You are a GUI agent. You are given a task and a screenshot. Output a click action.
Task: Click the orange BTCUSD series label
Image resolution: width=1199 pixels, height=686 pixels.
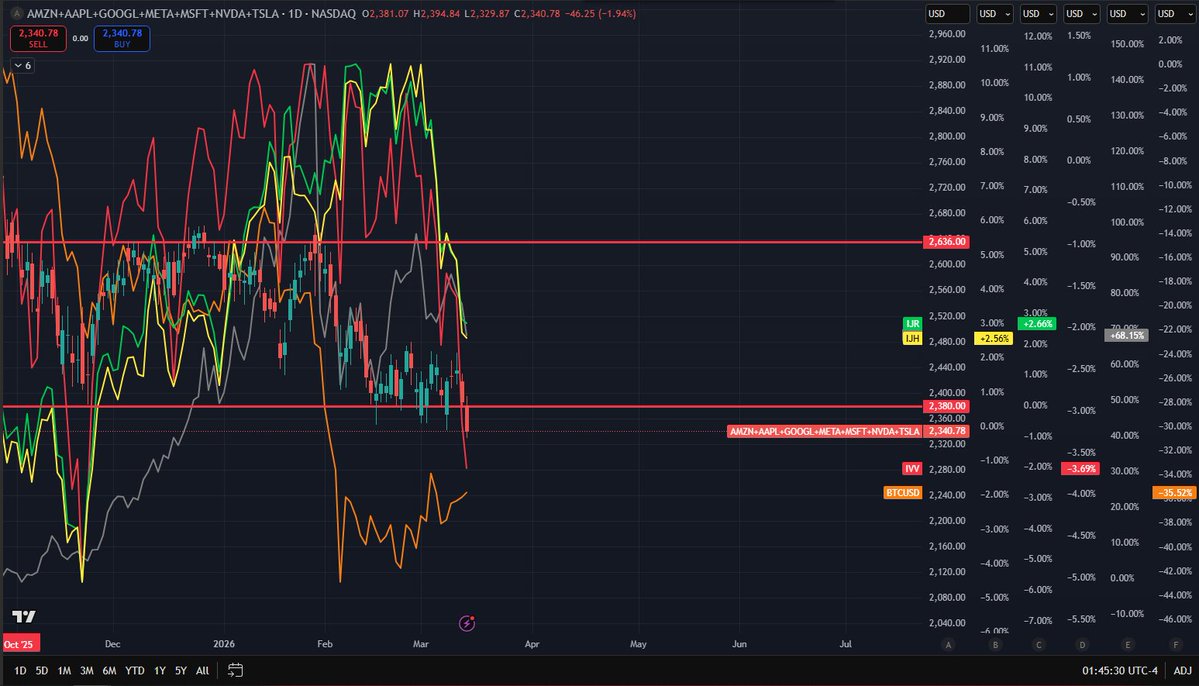tap(902, 493)
